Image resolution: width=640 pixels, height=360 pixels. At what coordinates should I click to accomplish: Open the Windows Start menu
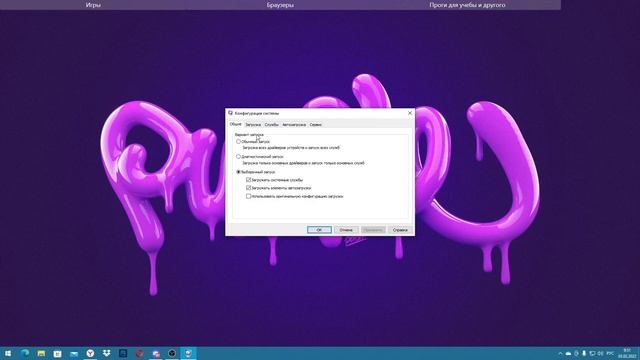(8, 353)
